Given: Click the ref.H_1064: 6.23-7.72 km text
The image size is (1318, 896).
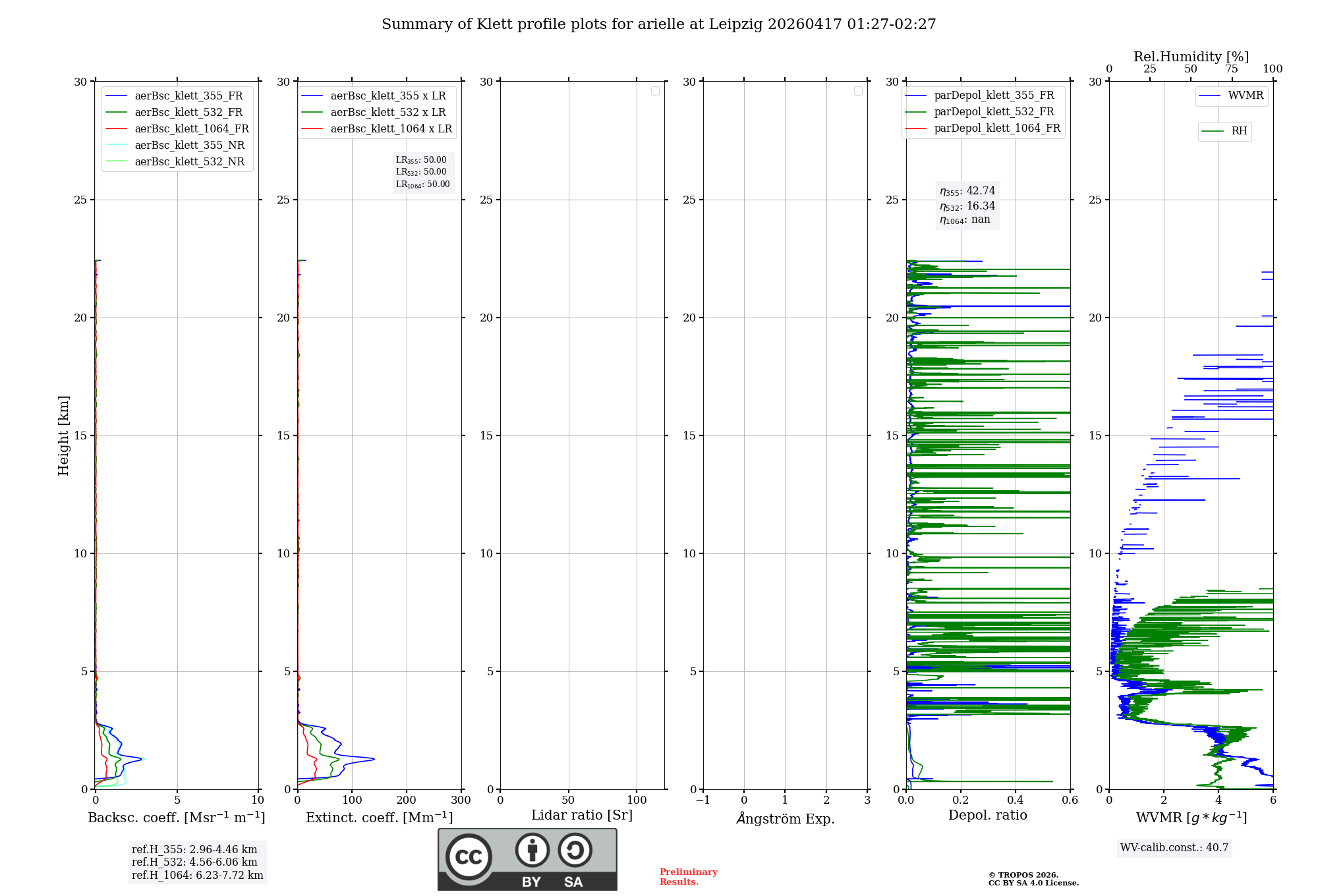Looking at the screenshot, I should pos(197,876).
